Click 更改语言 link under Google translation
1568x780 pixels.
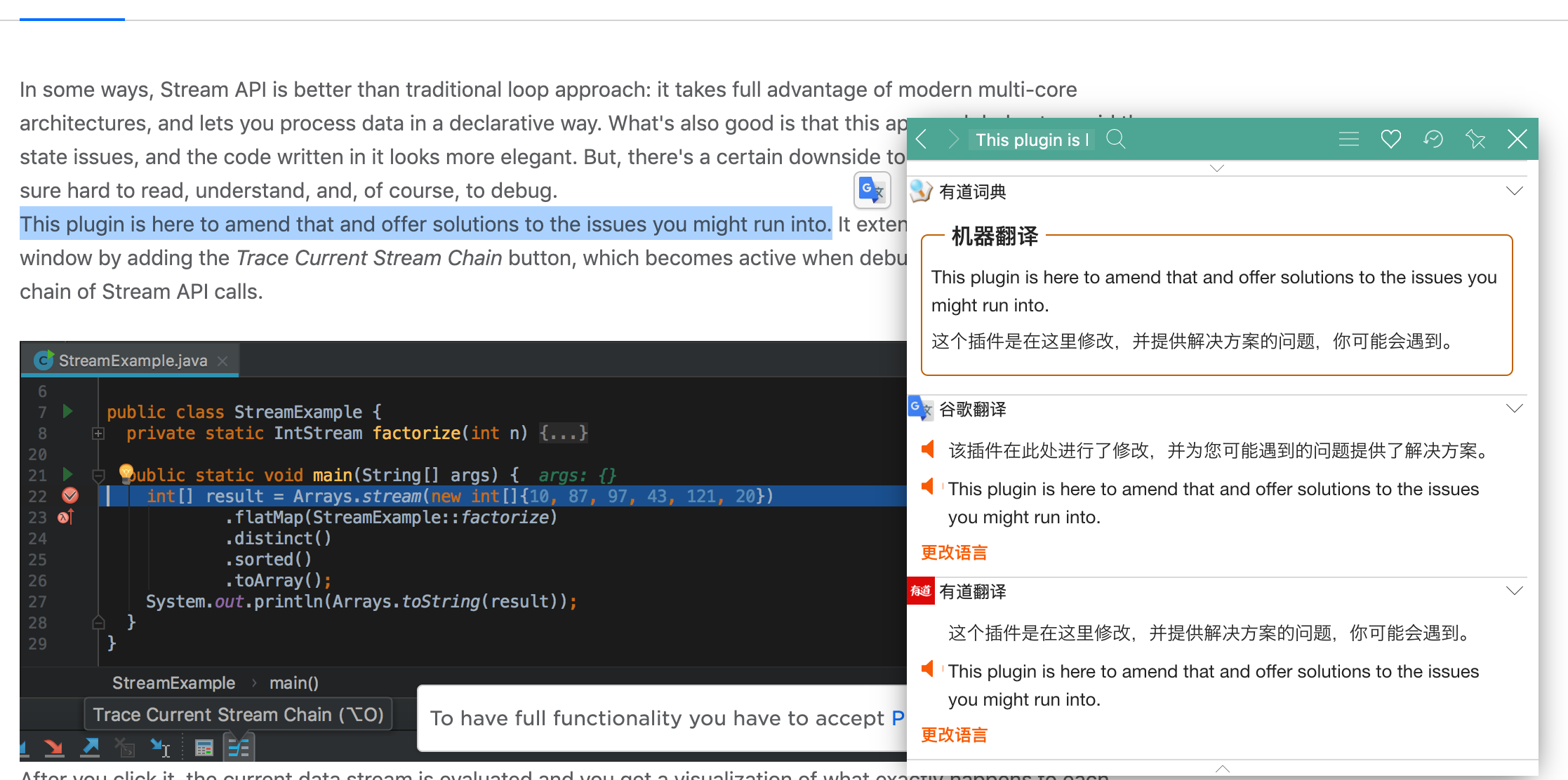[x=953, y=553]
